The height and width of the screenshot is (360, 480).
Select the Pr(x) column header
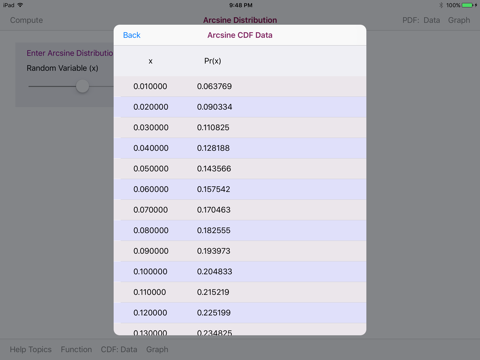point(213,61)
